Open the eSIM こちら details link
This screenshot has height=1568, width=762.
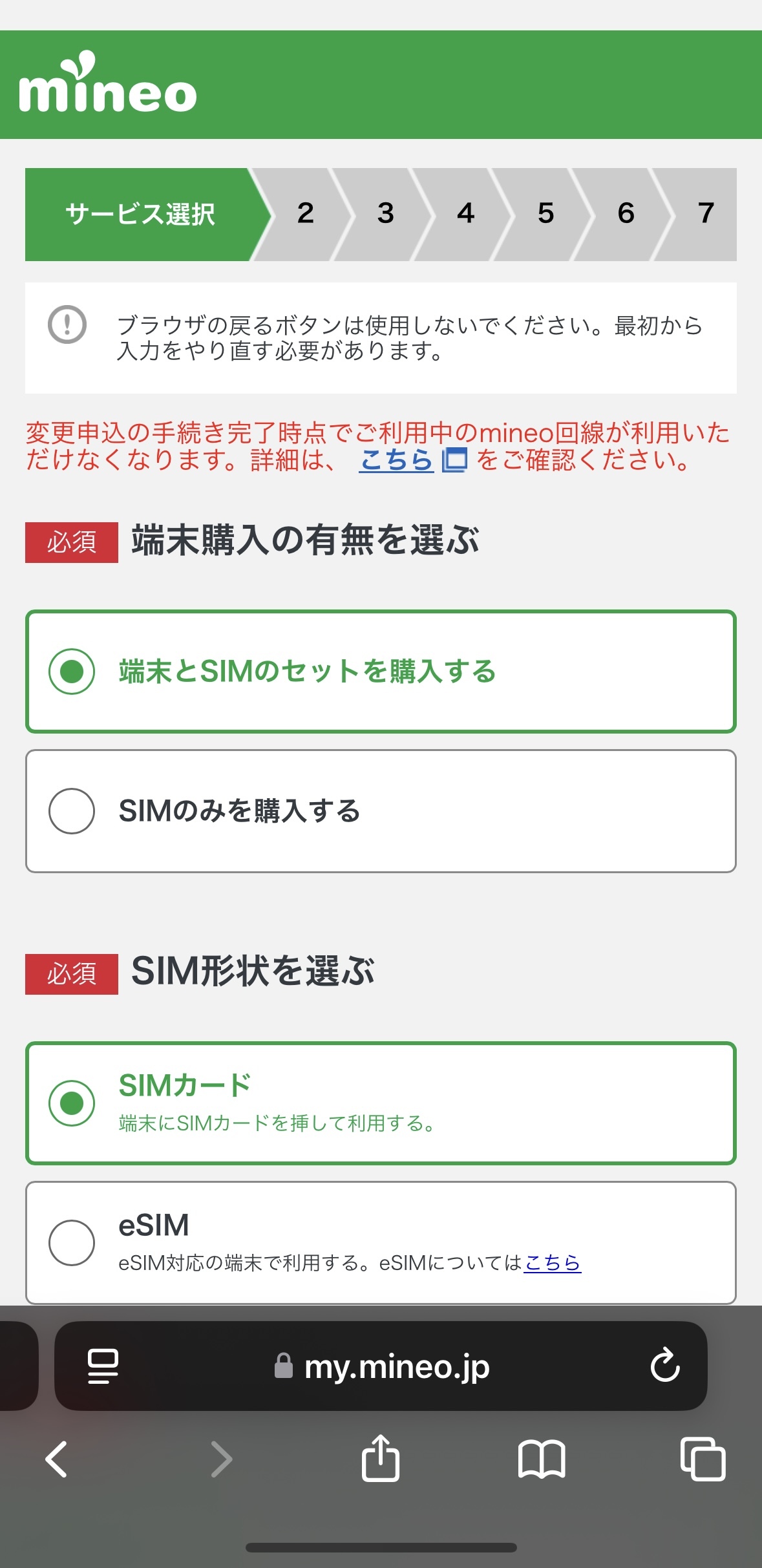(553, 1262)
